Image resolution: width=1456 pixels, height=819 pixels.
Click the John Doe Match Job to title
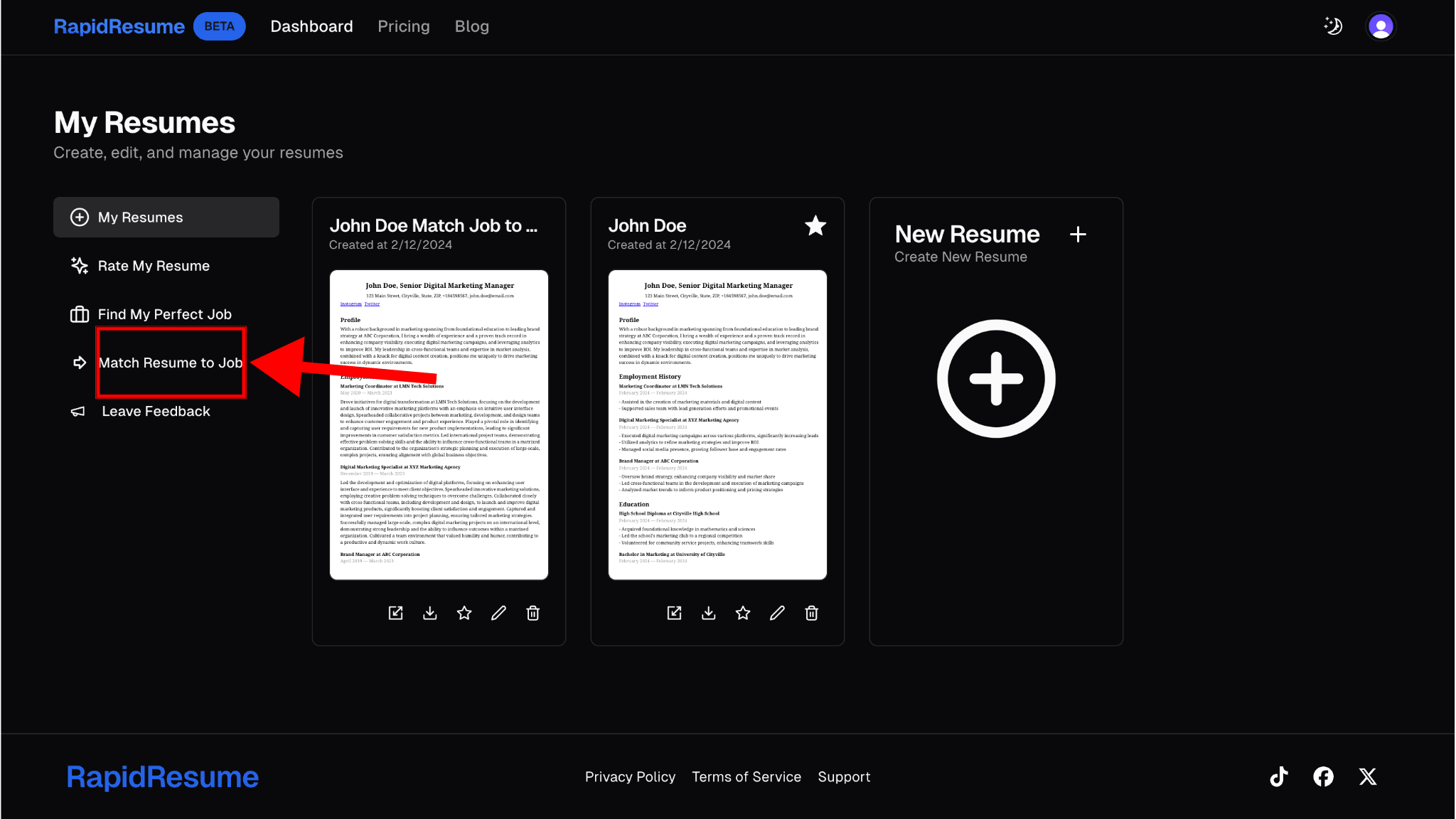coord(434,225)
